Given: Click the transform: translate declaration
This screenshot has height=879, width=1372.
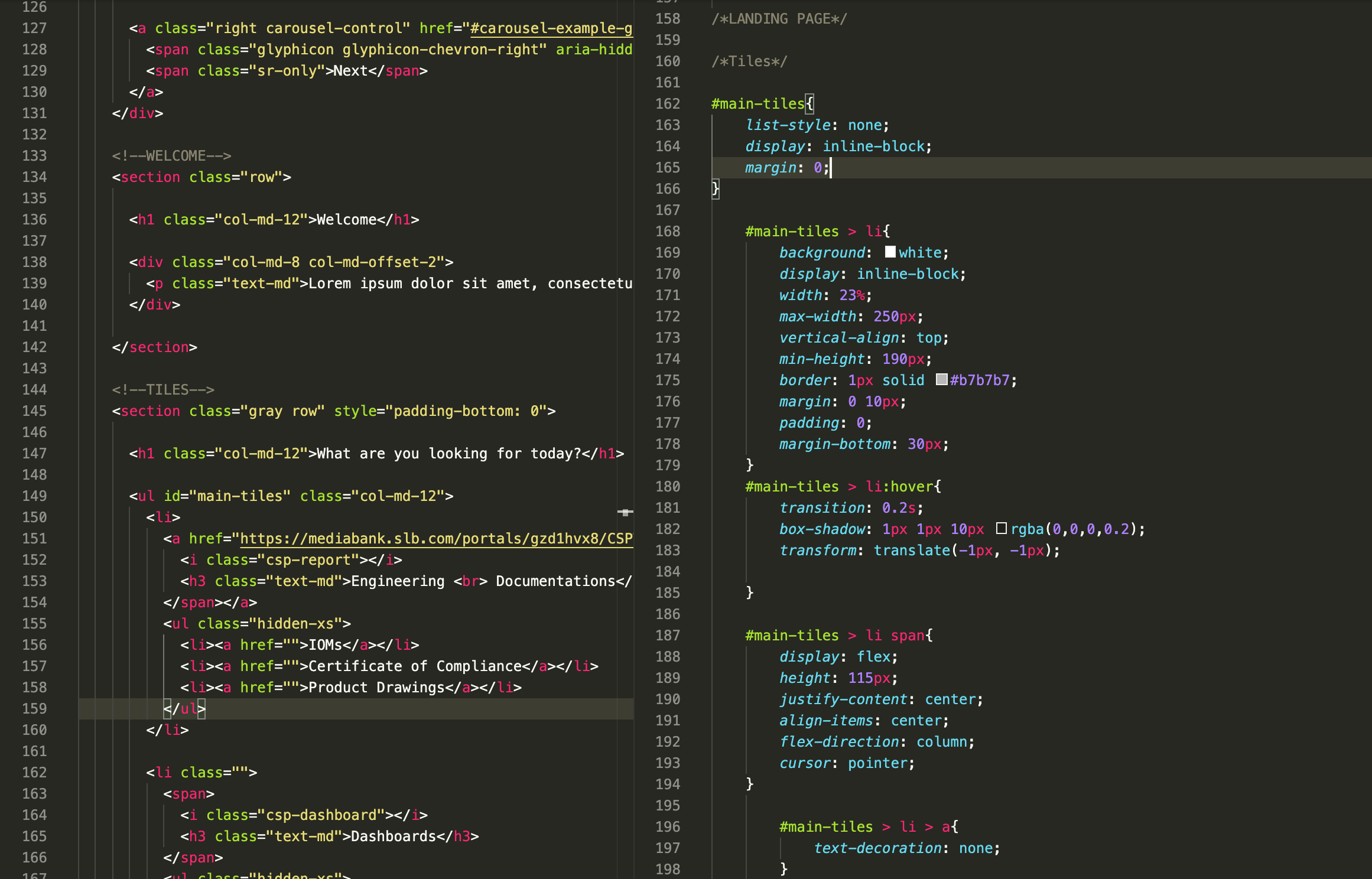Looking at the screenshot, I should [x=920, y=551].
